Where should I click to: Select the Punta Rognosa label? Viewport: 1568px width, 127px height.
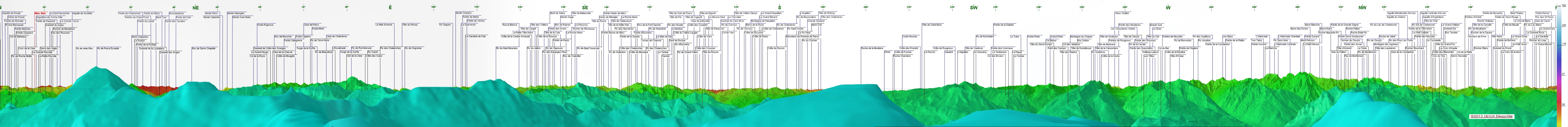click(x=265, y=25)
